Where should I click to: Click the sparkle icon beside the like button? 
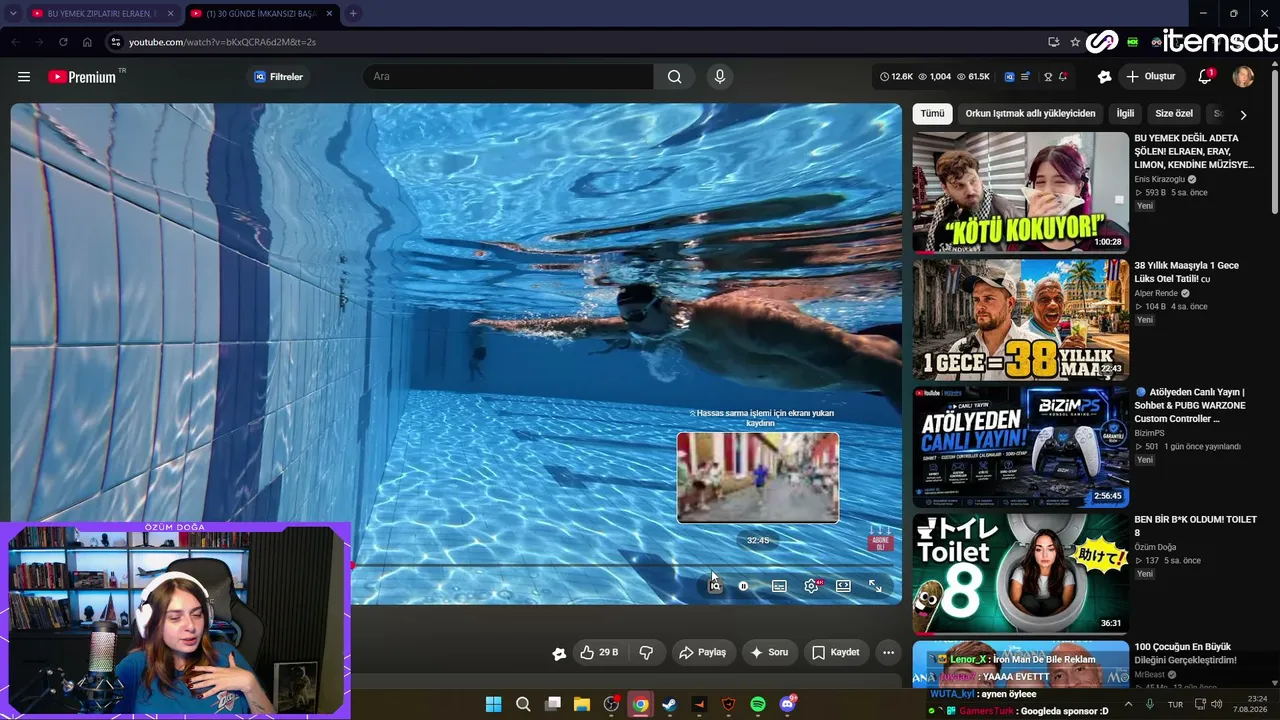559,653
